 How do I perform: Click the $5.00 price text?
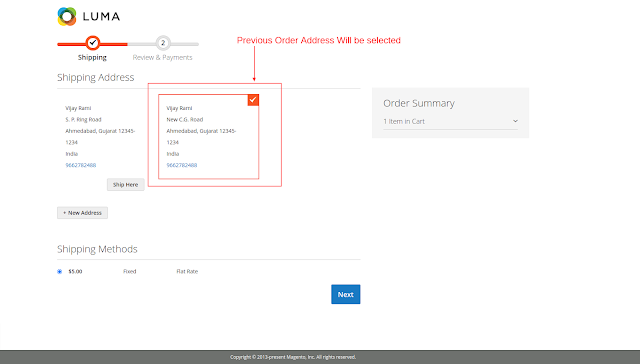pos(76,271)
